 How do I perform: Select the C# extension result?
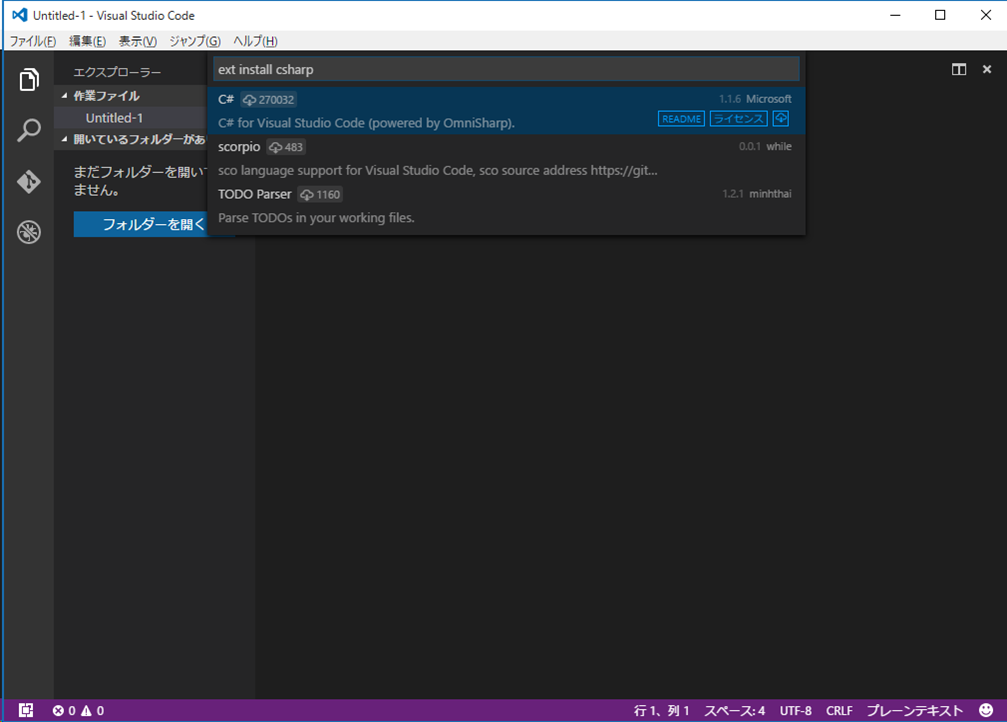click(x=506, y=110)
